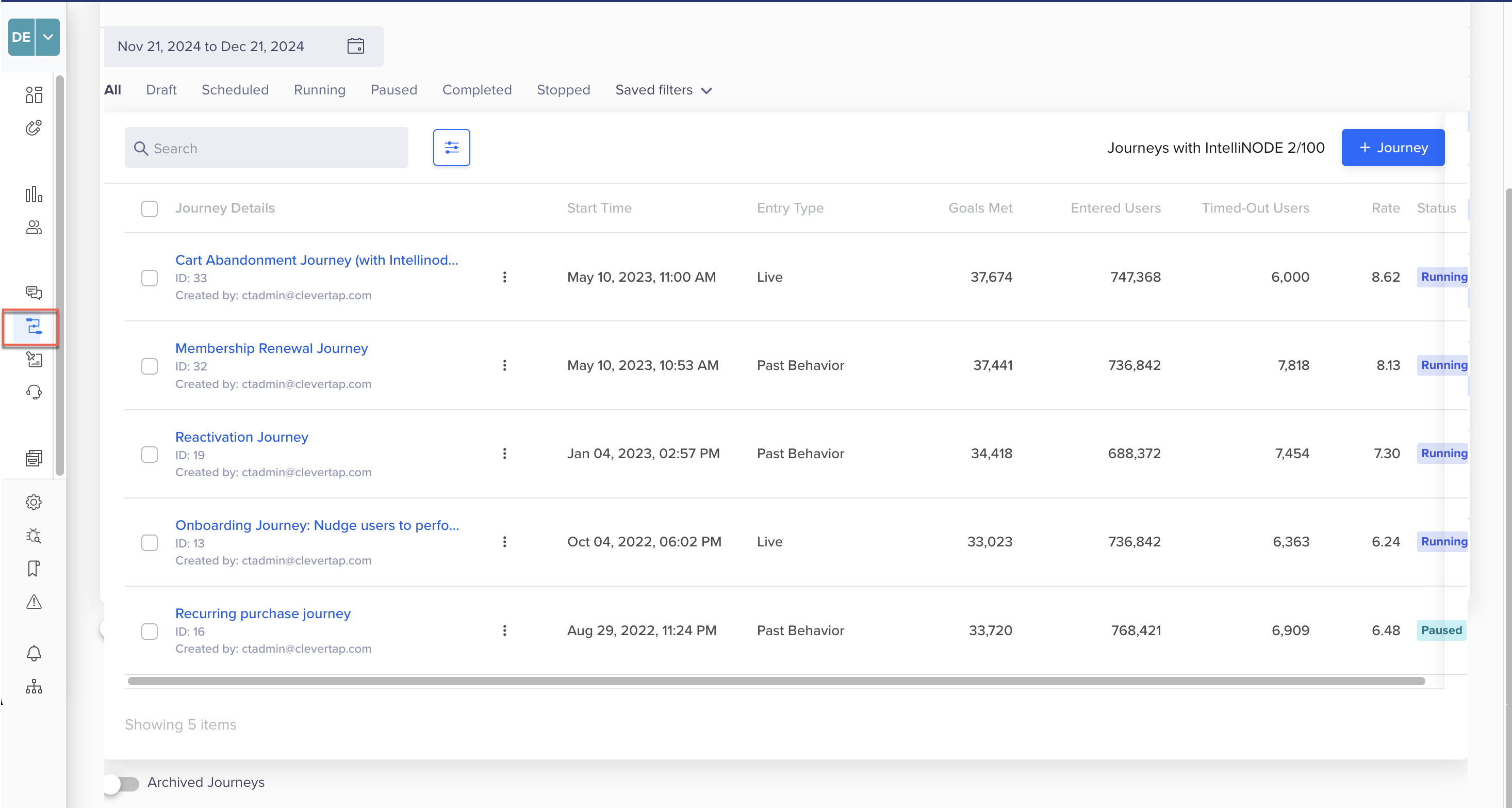This screenshot has width=1512, height=808.
Task: Switch to the Stopped tab
Action: 564,90
